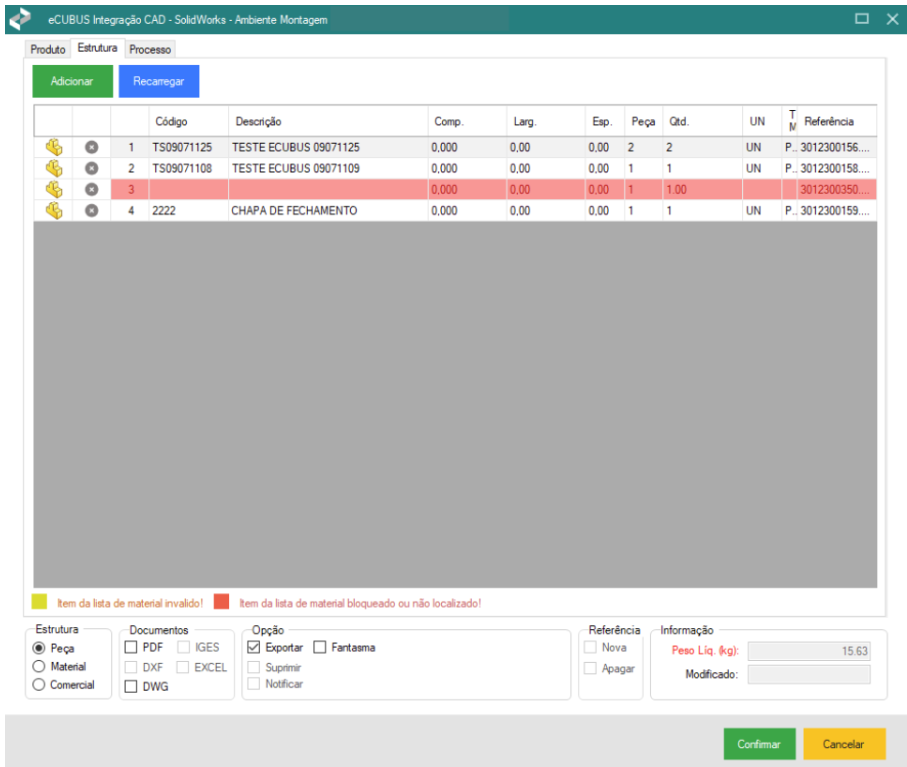Select the Material structure radio button
907x767 pixels.
coord(40,667)
